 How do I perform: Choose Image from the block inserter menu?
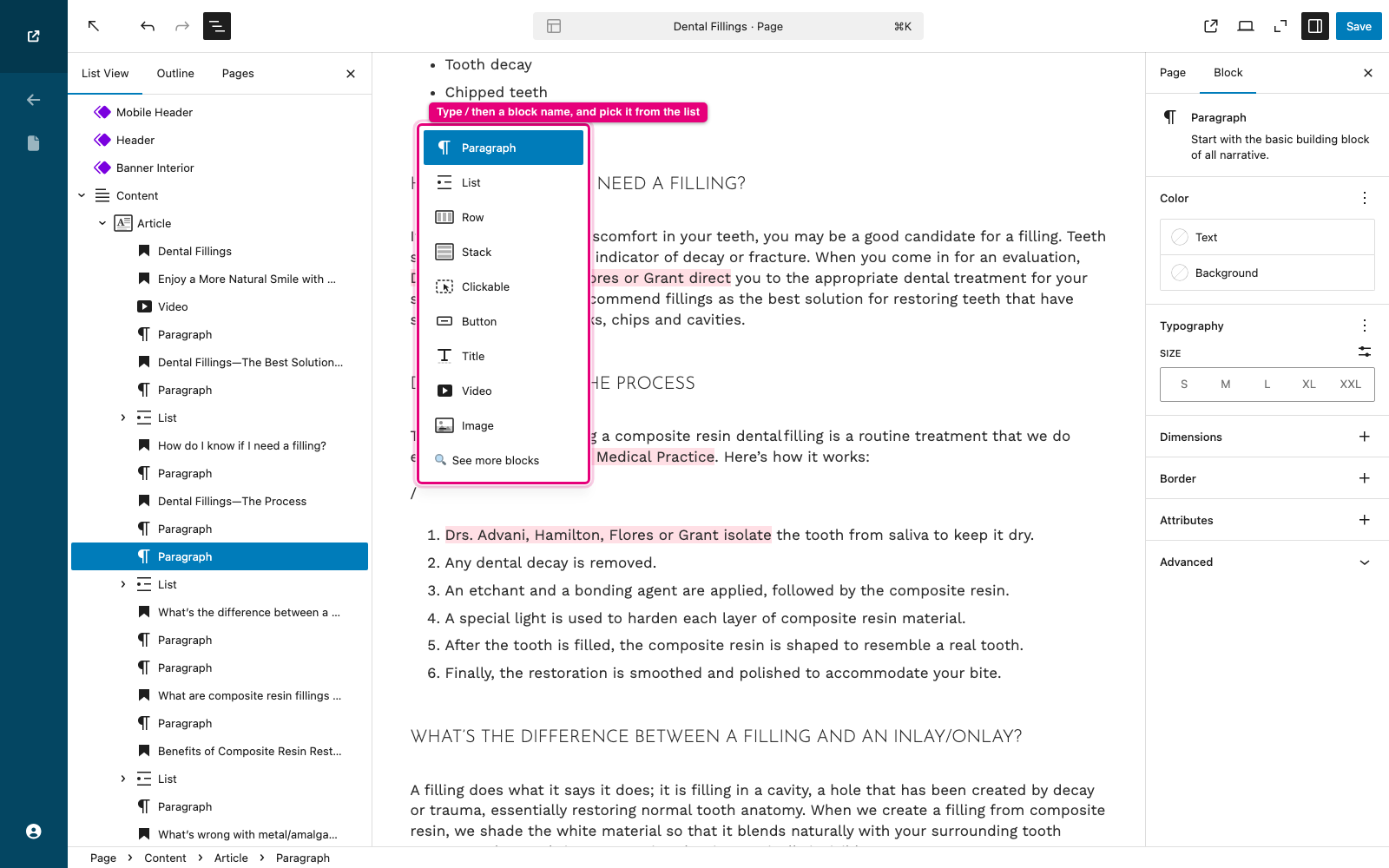point(504,425)
